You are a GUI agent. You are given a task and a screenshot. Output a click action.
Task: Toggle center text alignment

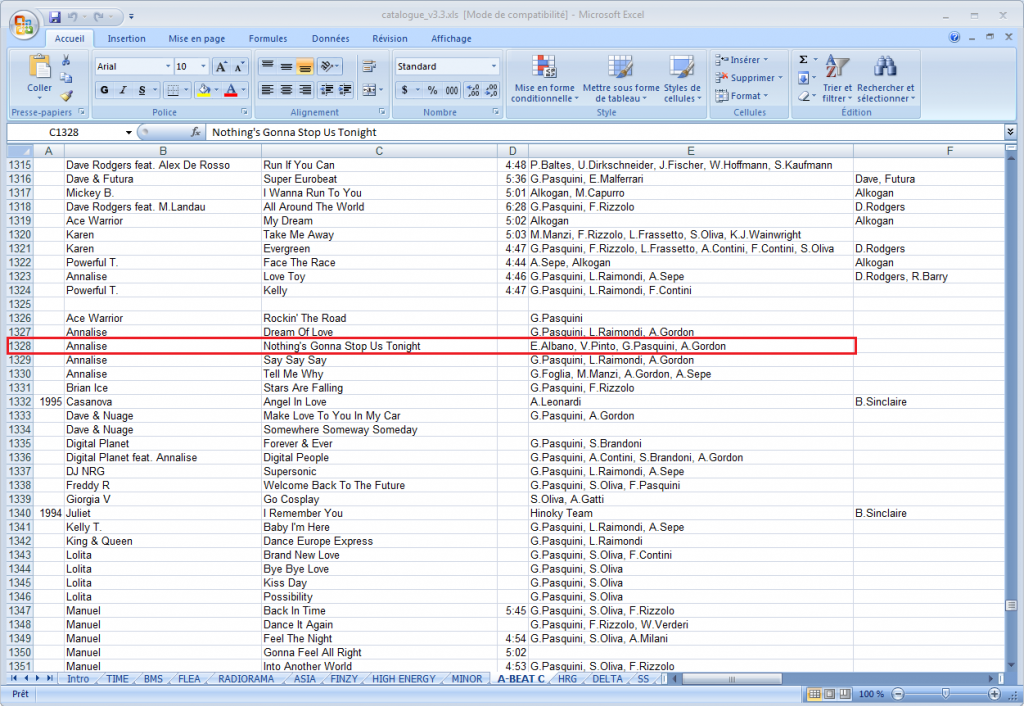click(286, 89)
